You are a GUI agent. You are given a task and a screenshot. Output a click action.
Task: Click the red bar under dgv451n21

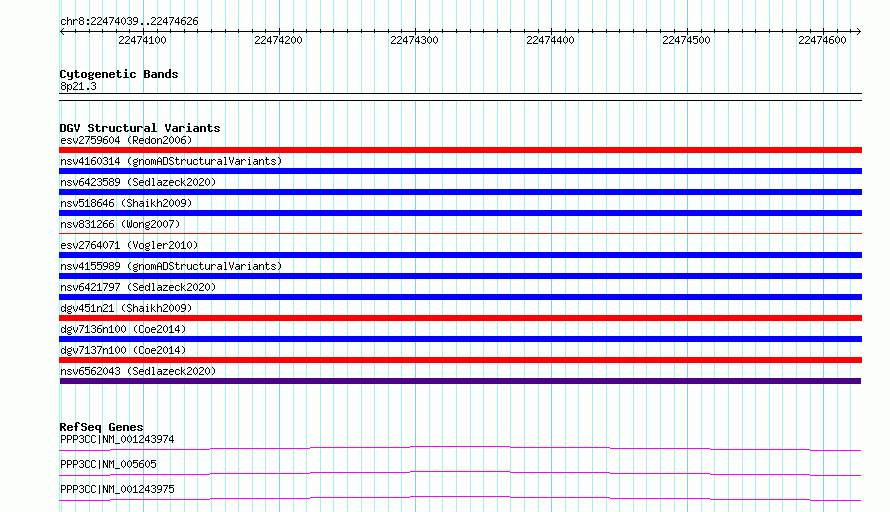[460, 318]
